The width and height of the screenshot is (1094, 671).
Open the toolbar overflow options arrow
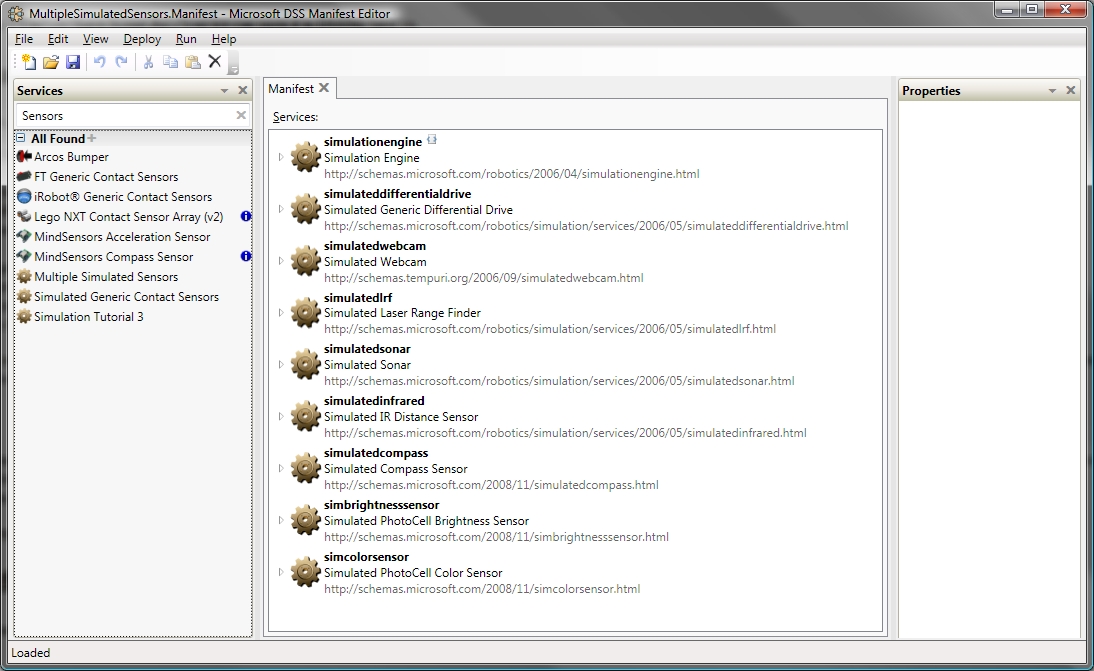pos(234,68)
